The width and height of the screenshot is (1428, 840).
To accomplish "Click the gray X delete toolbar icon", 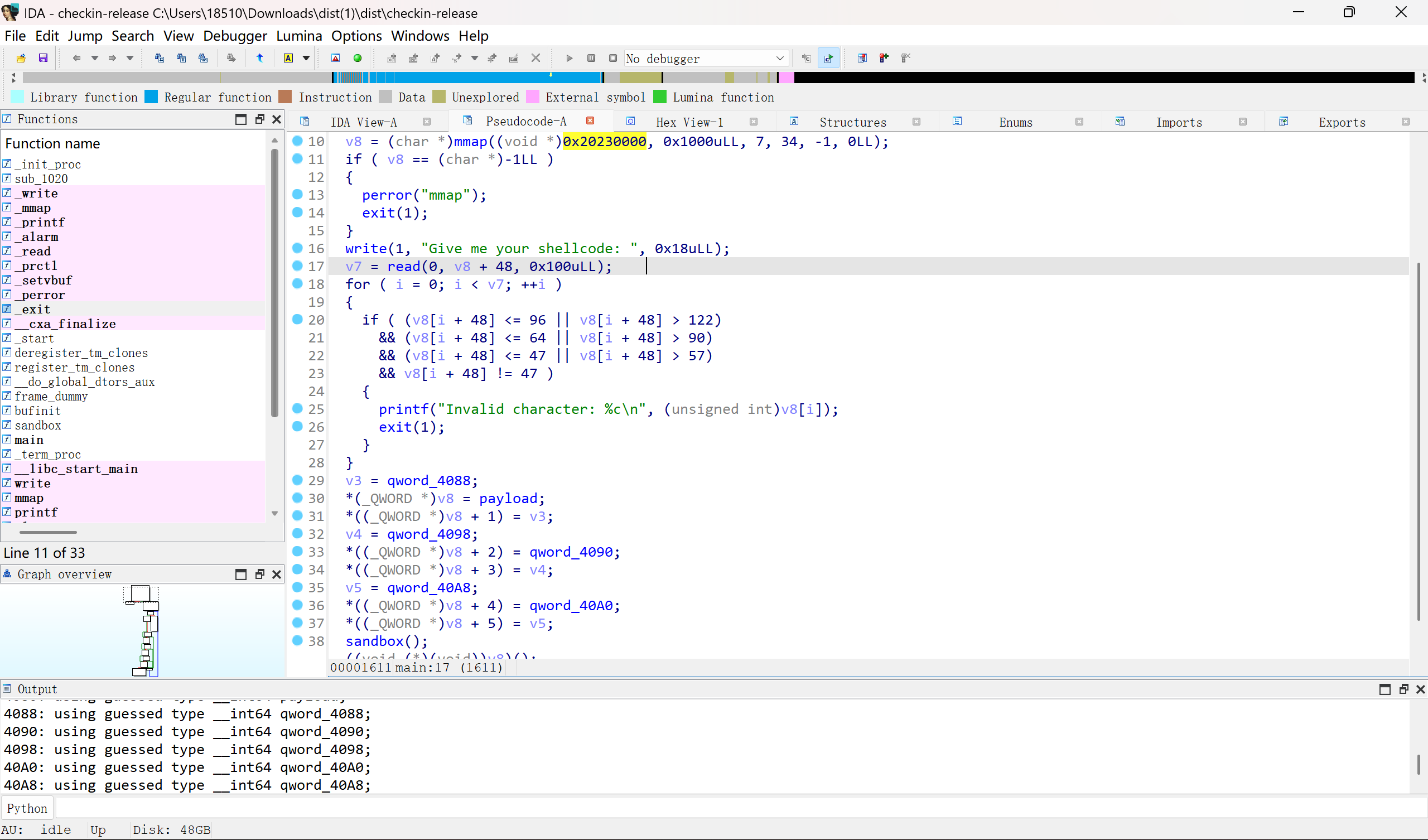I will [x=535, y=58].
